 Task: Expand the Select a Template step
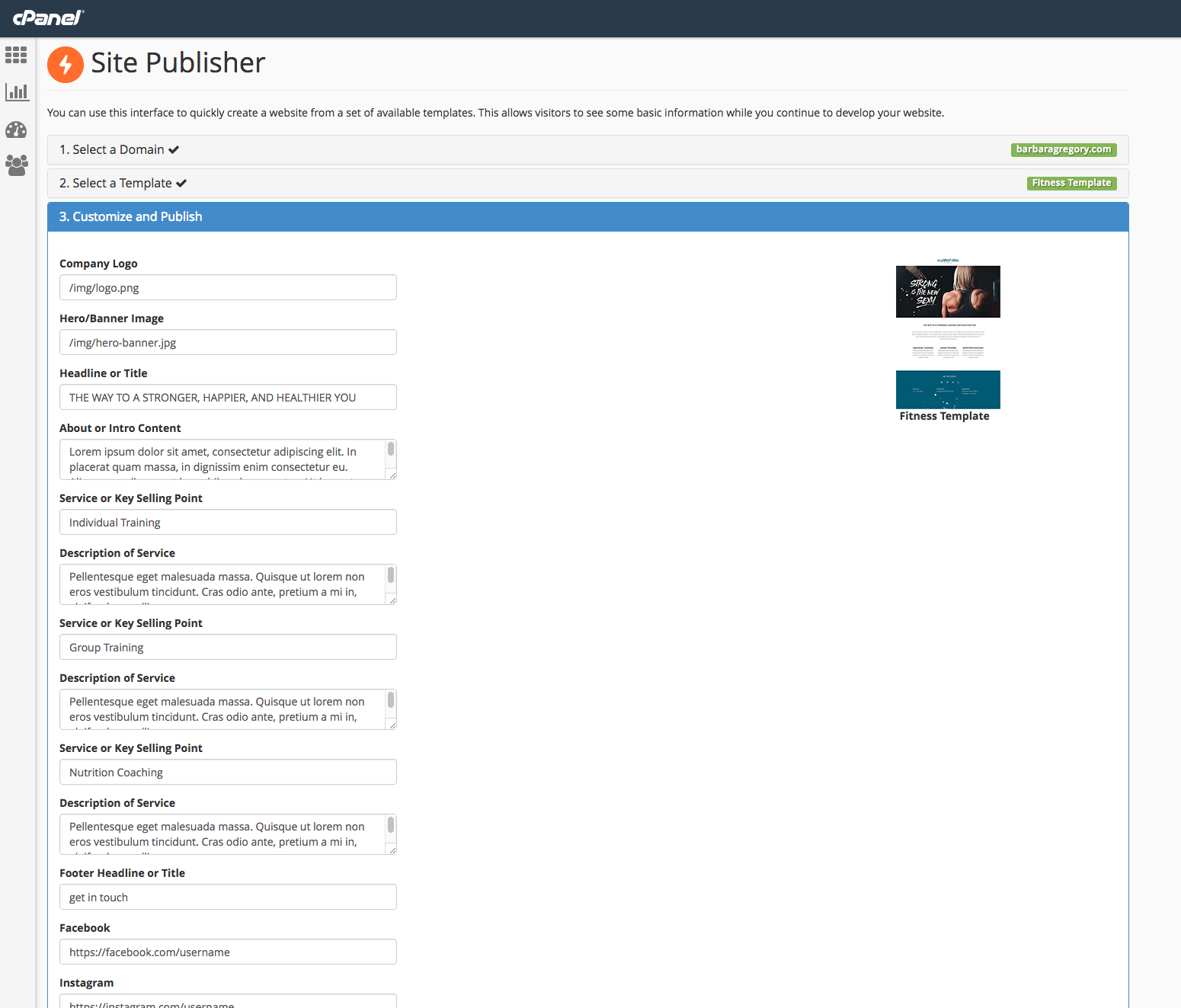pyautogui.click(x=123, y=184)
